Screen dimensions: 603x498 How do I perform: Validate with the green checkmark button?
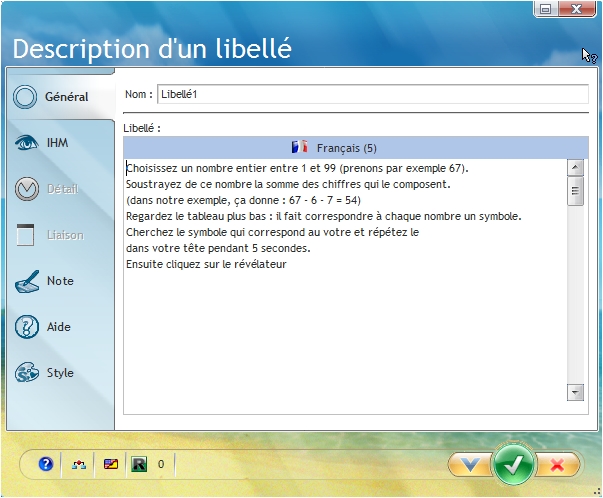coord(513,464)
